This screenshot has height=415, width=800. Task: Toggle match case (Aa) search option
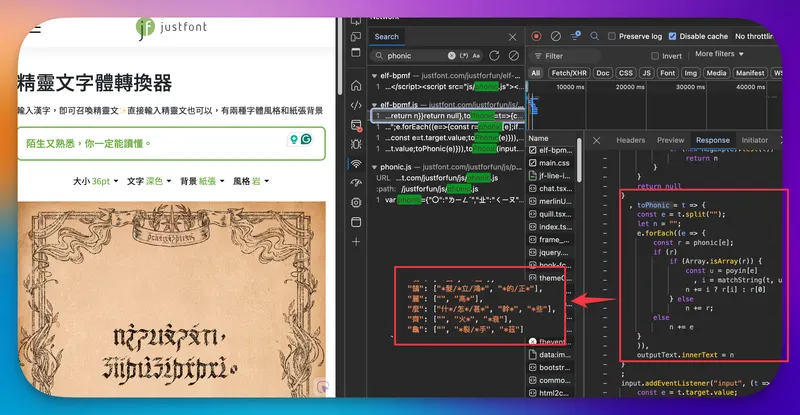476,56
